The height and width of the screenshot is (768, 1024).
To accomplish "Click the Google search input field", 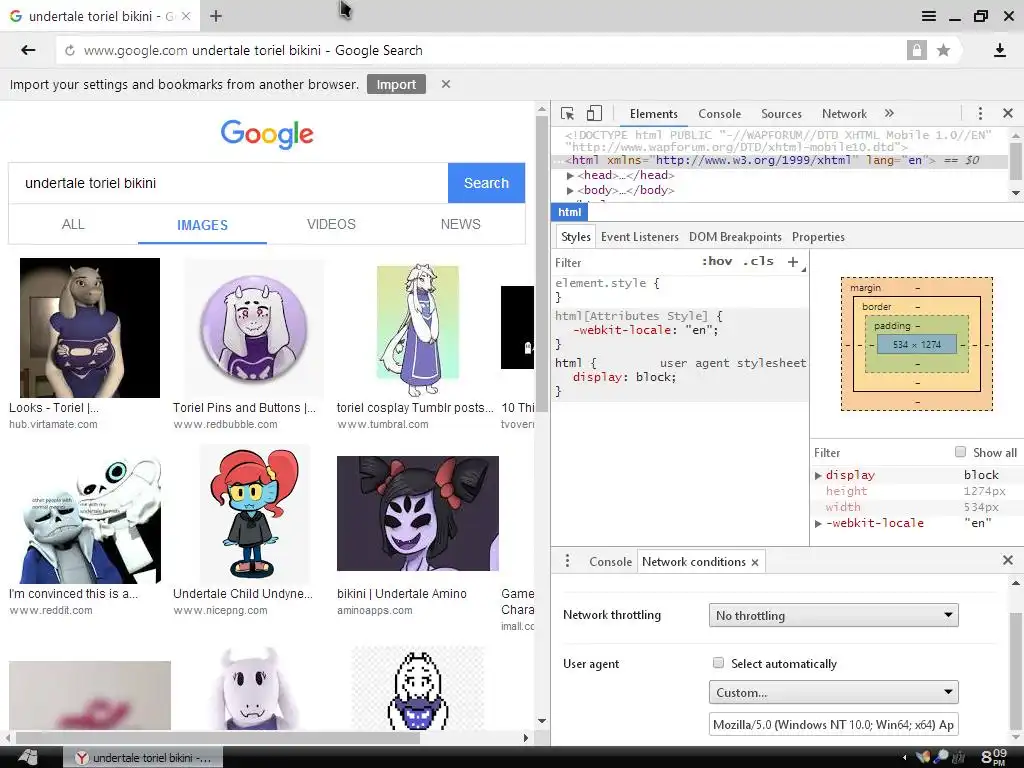I will 229,183.
